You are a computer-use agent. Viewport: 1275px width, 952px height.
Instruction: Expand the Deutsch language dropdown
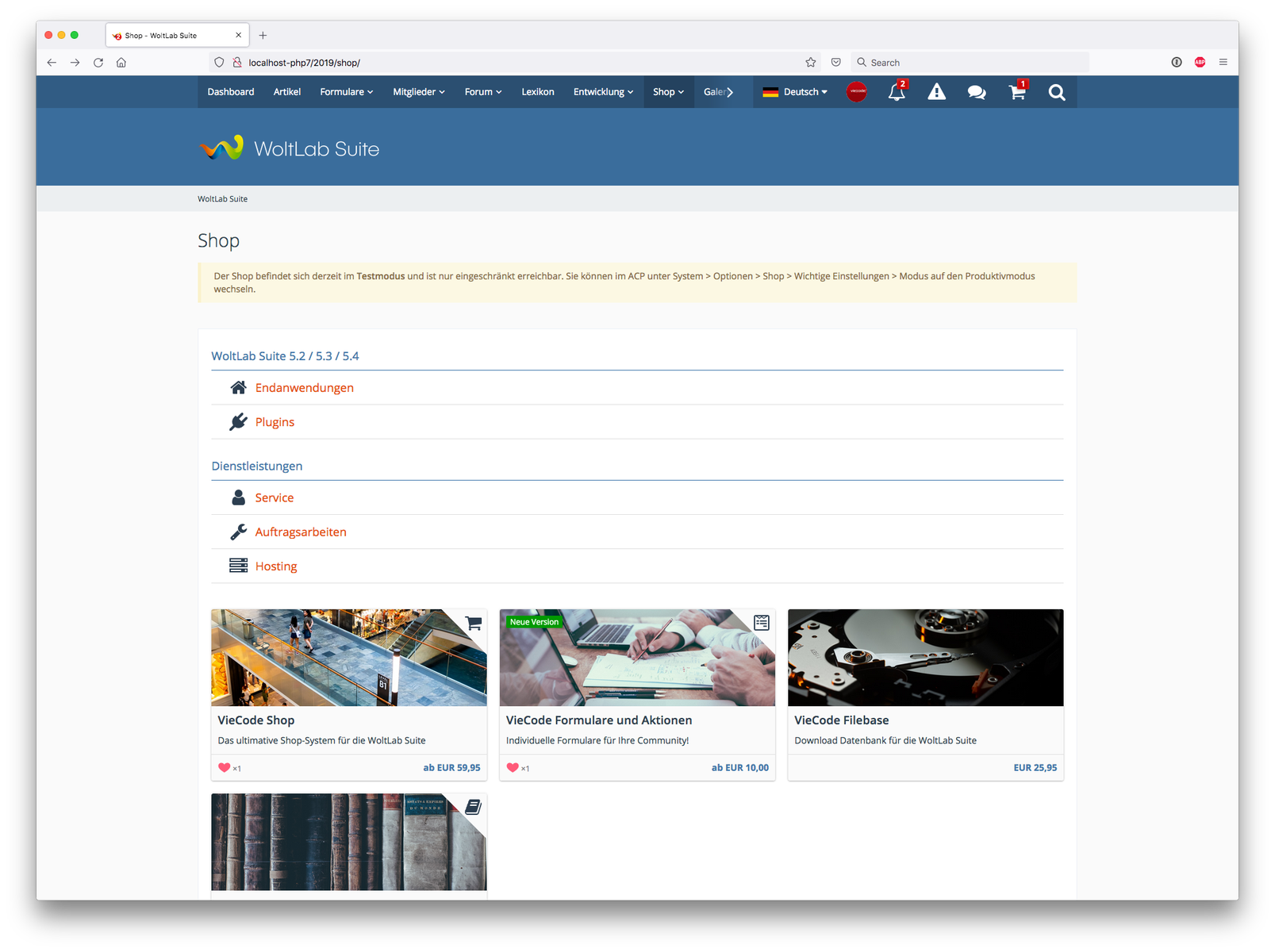click(x=795, y=92)
